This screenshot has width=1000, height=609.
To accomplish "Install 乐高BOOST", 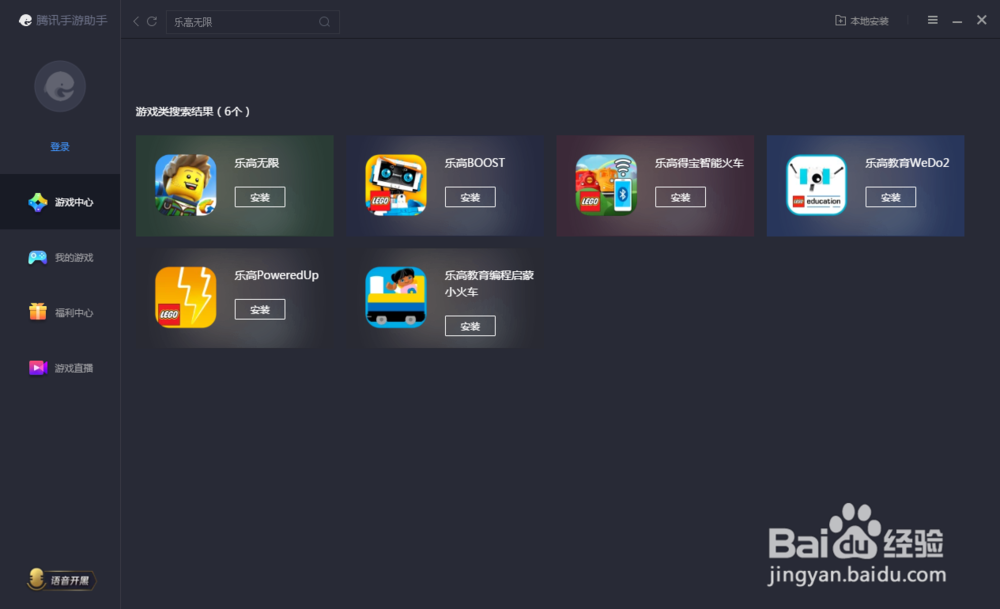I will click(x=470, y=197).
